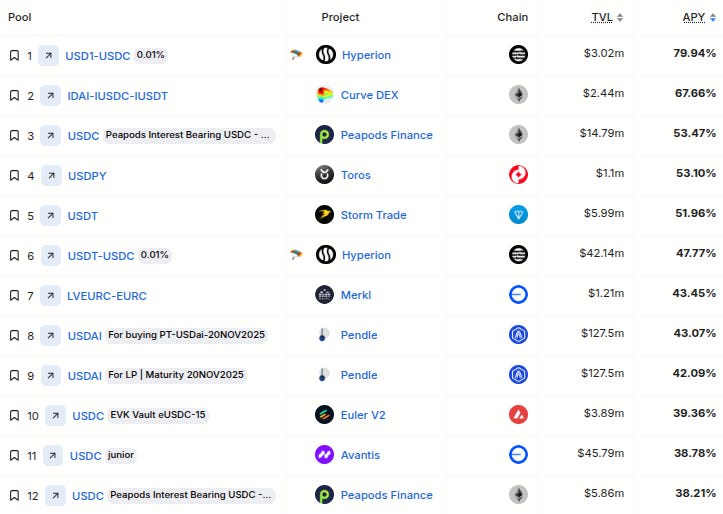723x514 pixels.
Task: Click the Pool column header
Action: (x=20, y=17)
